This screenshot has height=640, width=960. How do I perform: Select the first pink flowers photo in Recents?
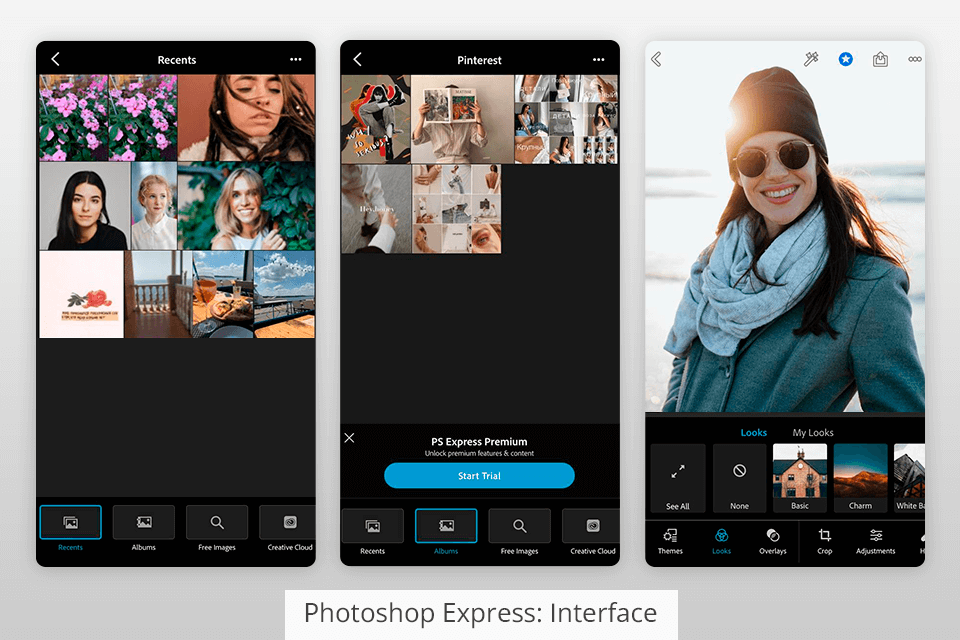73,118
